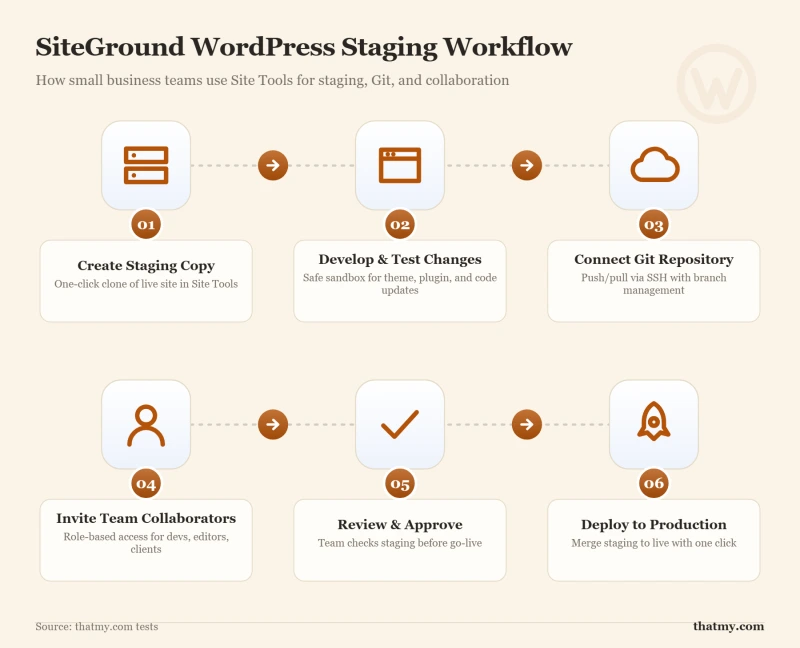Click the 05 step number badge
Image resolution: width=800 pixels, height=648 pixels.
pos(400,483)
